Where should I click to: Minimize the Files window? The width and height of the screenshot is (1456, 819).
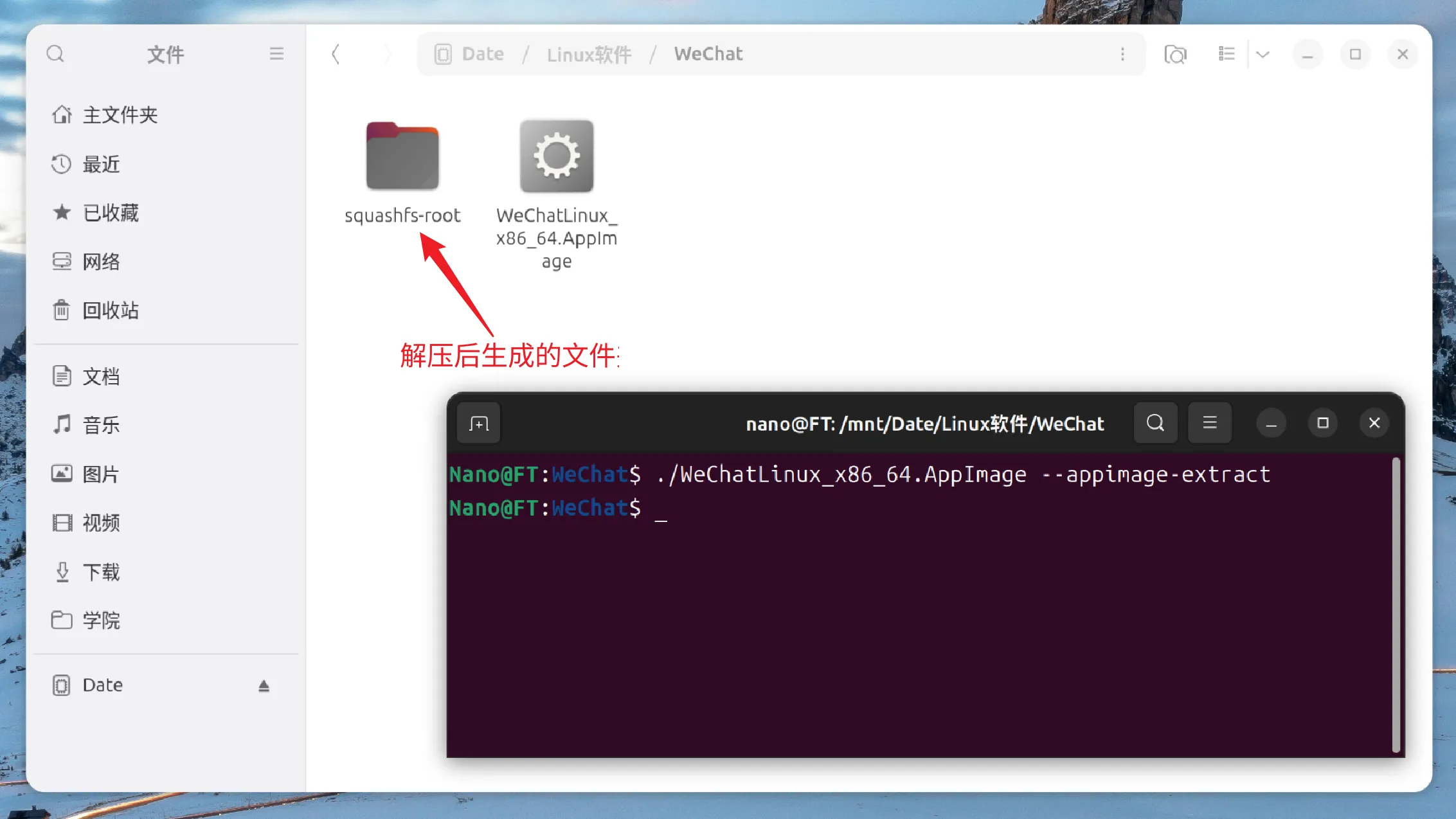tap(1308, 54)
